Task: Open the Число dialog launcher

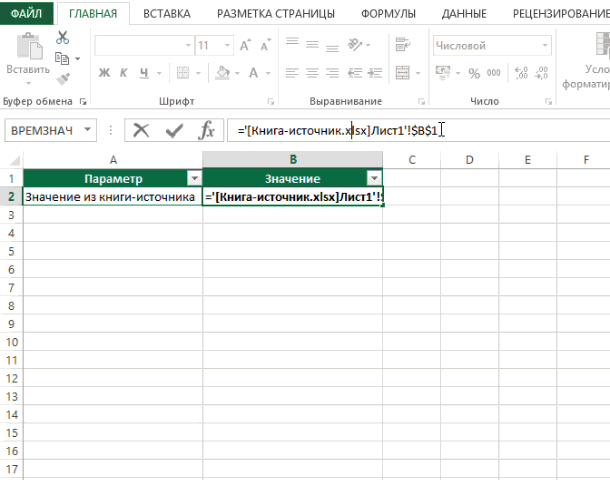Action: pyautogui.click(x=549, y=102)
